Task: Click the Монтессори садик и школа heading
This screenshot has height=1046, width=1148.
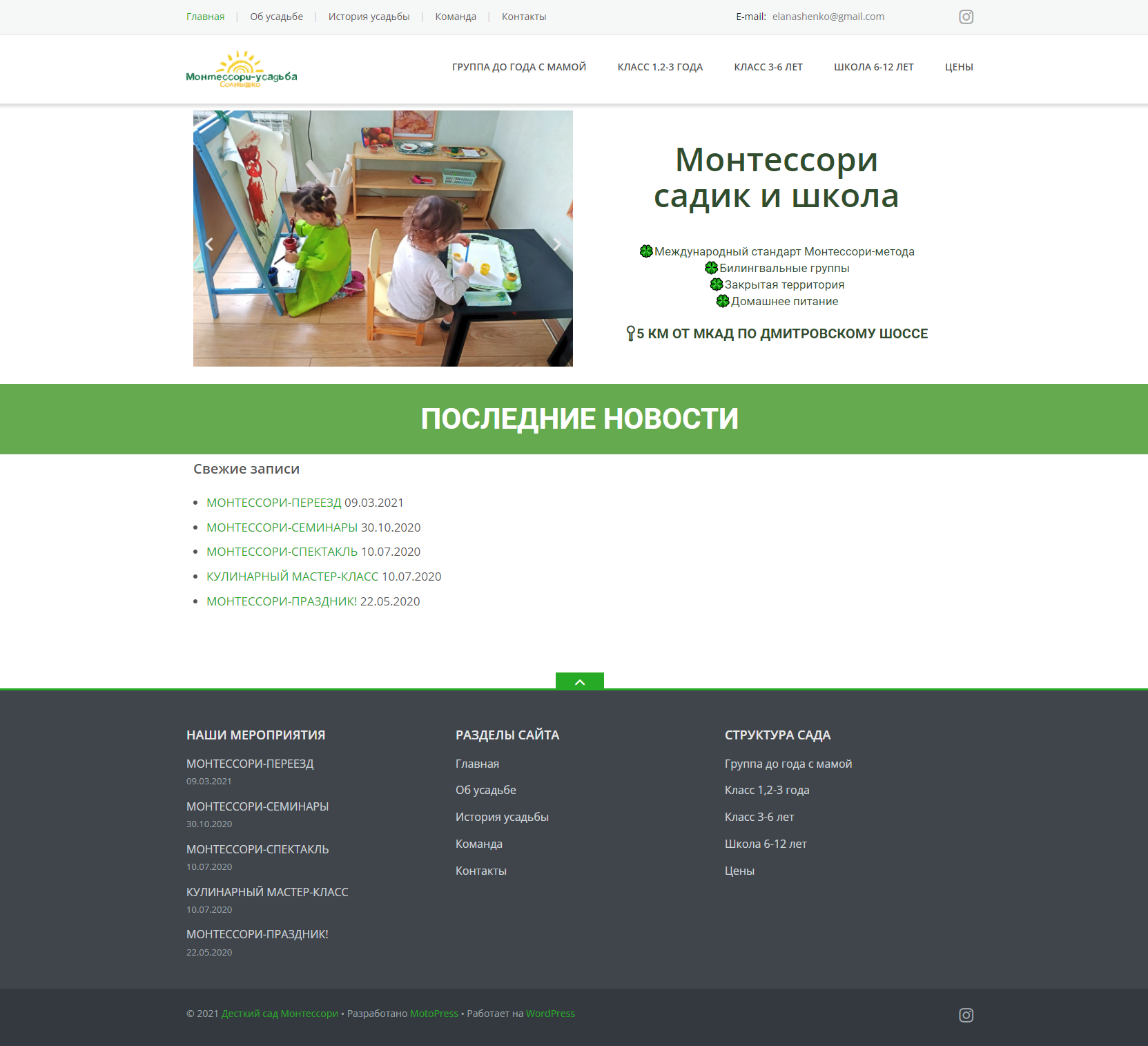Action: 777,178
